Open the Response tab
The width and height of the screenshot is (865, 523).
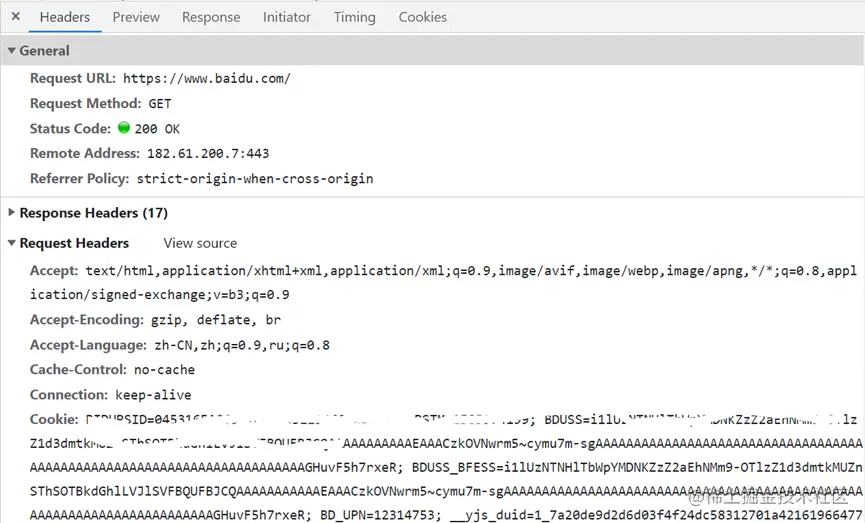pyautogui.click(x=211, y=17)
